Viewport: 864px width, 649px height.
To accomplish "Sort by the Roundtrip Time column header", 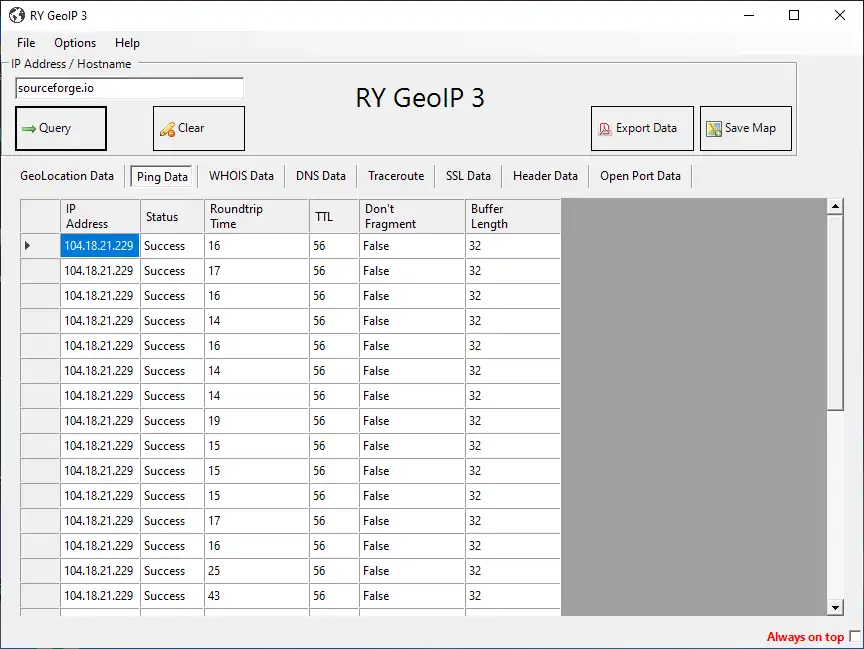I will coord(256,216).
